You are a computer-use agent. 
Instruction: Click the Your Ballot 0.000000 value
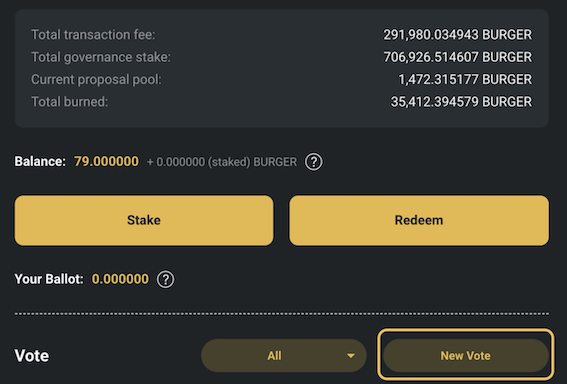click(120, 279)
